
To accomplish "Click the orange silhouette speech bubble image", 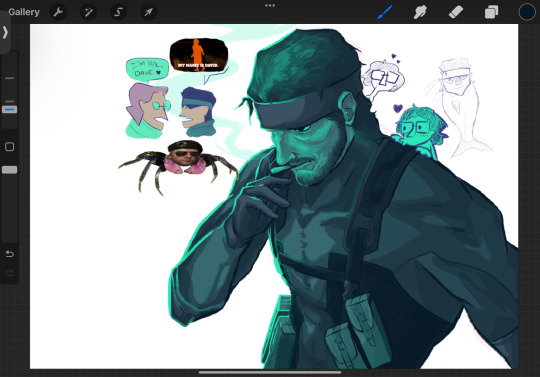I will pos(199,55).
